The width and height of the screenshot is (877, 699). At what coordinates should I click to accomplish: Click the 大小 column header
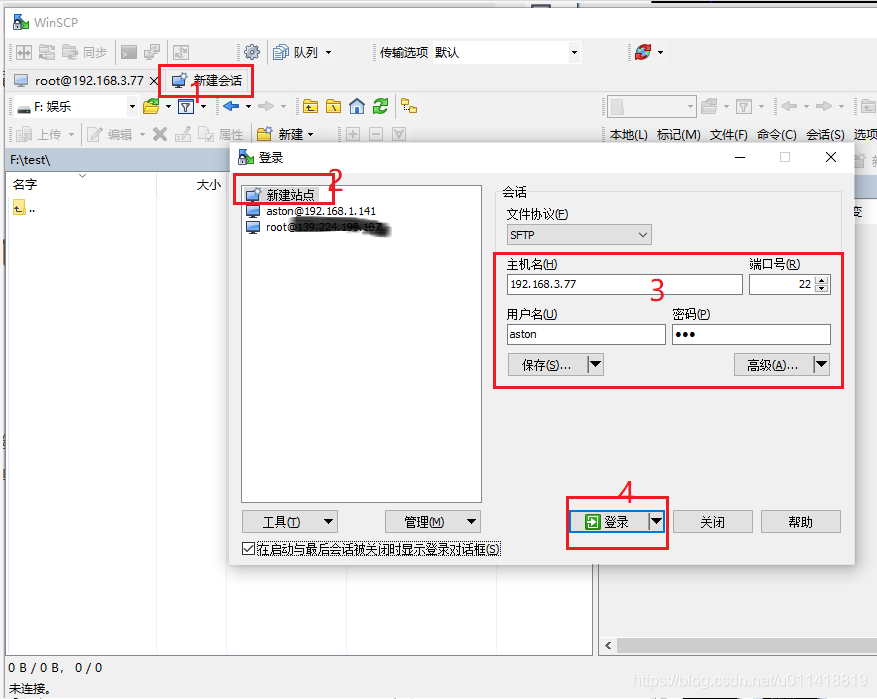tap(209, 185)
